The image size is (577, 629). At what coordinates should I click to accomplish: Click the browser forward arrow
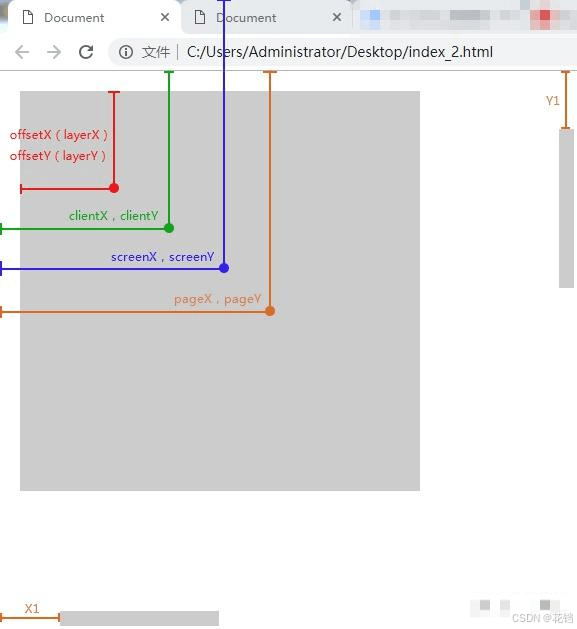pyautogui.click(x=54, y=52)
